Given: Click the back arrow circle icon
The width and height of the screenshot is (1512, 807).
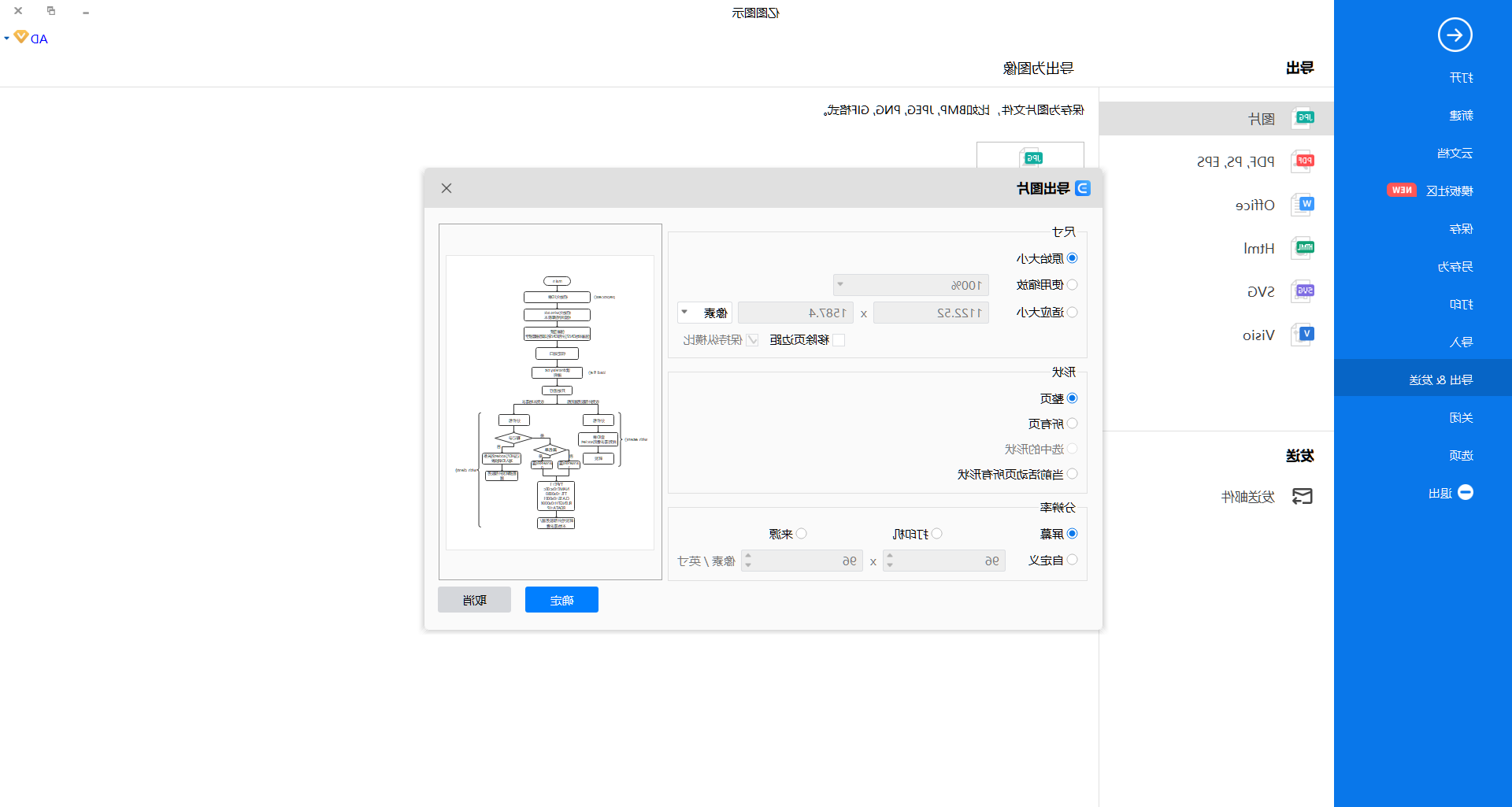Looking at the screenshot, I should tap(1455, 35).
